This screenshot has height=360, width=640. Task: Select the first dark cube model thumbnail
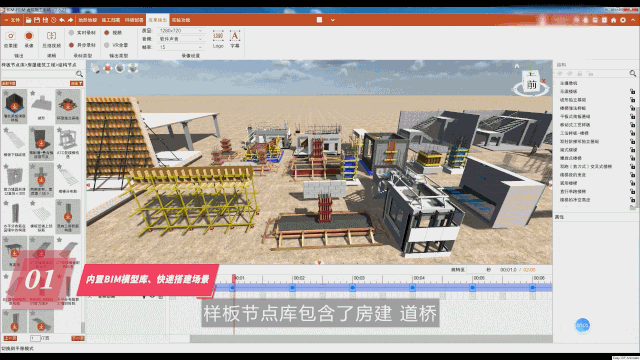[15, 106]
